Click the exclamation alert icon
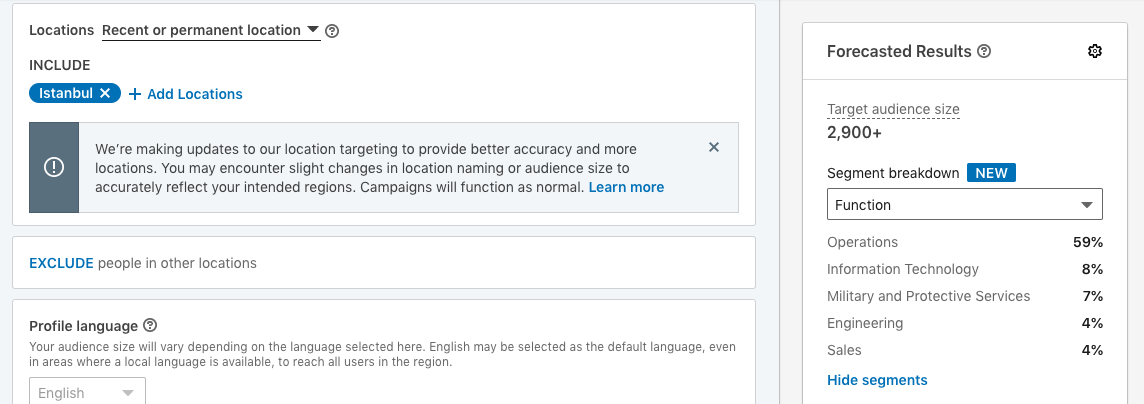 [x=54, y=168]
